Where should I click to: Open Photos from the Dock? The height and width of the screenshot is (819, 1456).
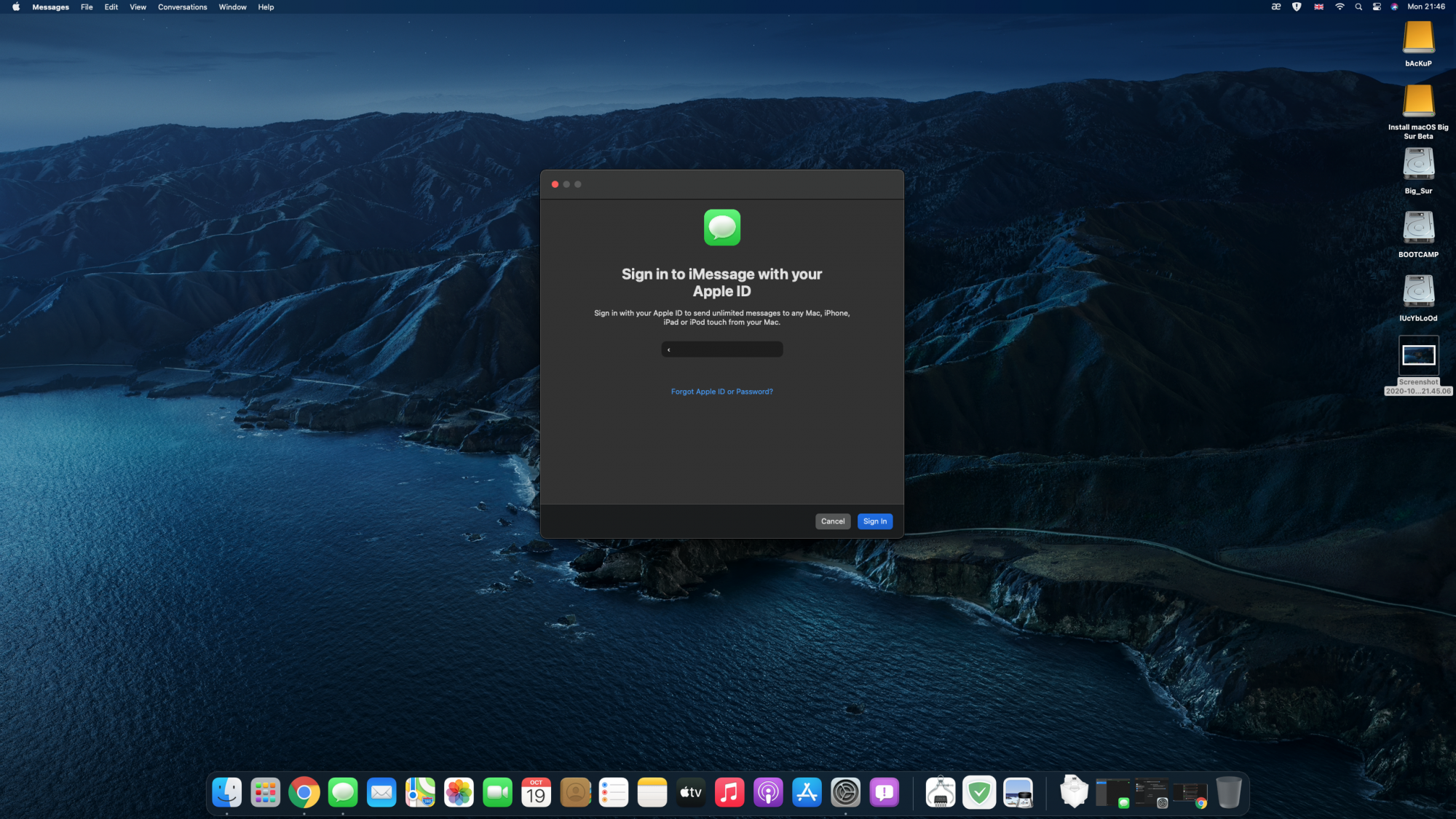(459, 792)
